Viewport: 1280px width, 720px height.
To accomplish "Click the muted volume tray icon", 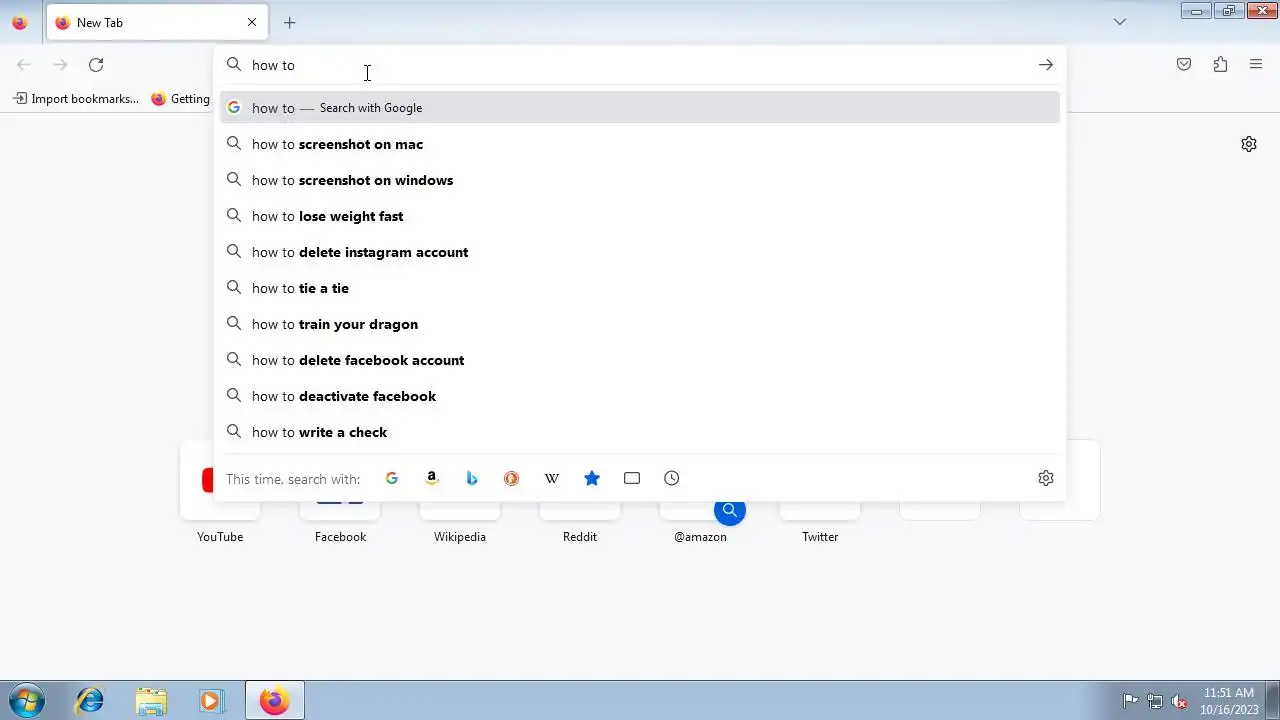I will coord(1180,701).
